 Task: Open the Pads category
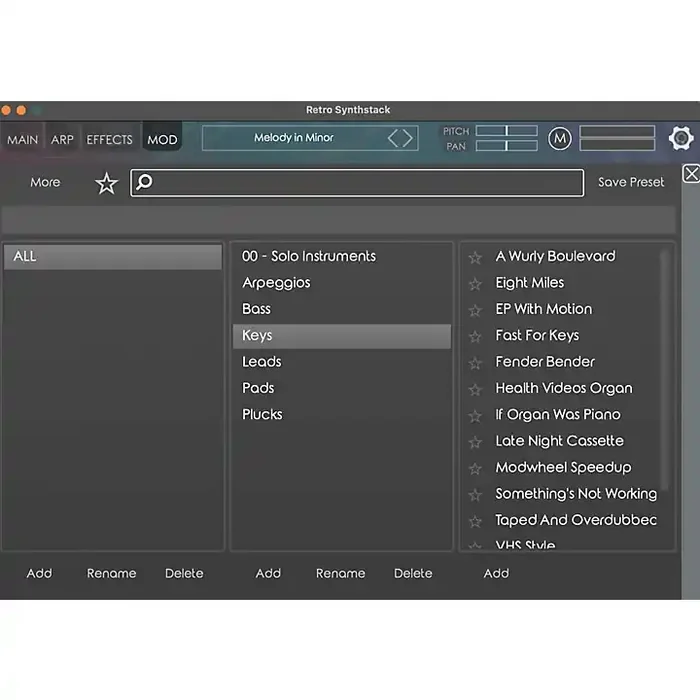click(342, 388)
